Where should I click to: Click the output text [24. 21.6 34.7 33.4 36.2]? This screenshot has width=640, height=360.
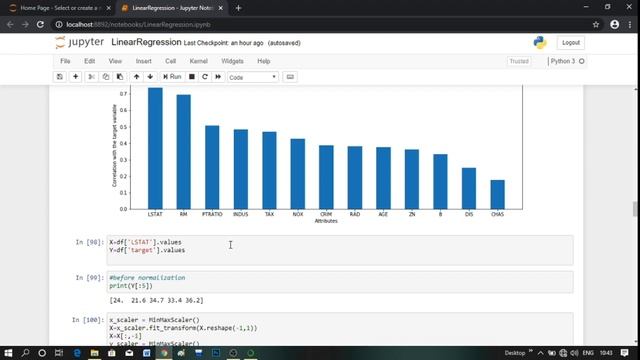tap(156, 300)
